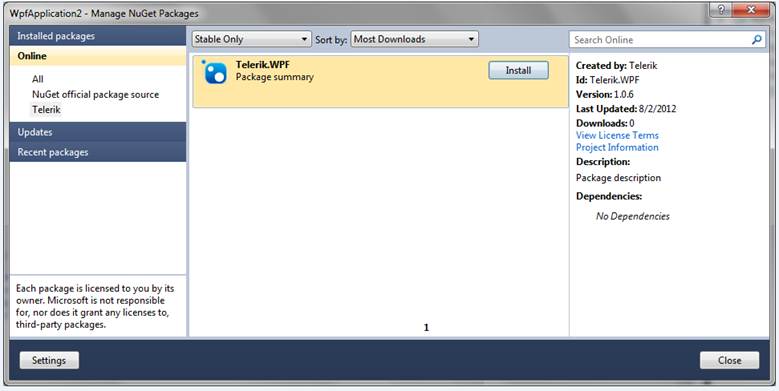Select the Online section
Viewport: 779px width, 391px height.
click(x=98, y=56)
